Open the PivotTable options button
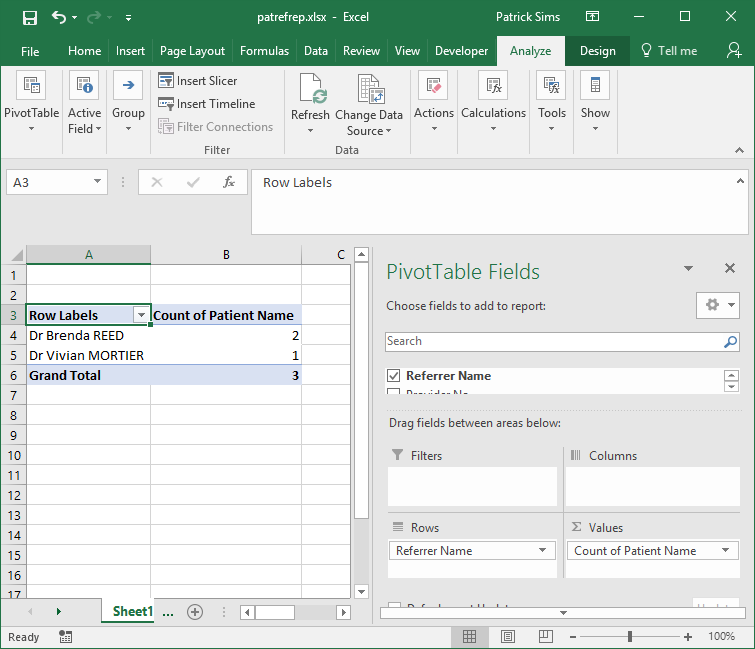755x649 pixels. tap(32, 102)
